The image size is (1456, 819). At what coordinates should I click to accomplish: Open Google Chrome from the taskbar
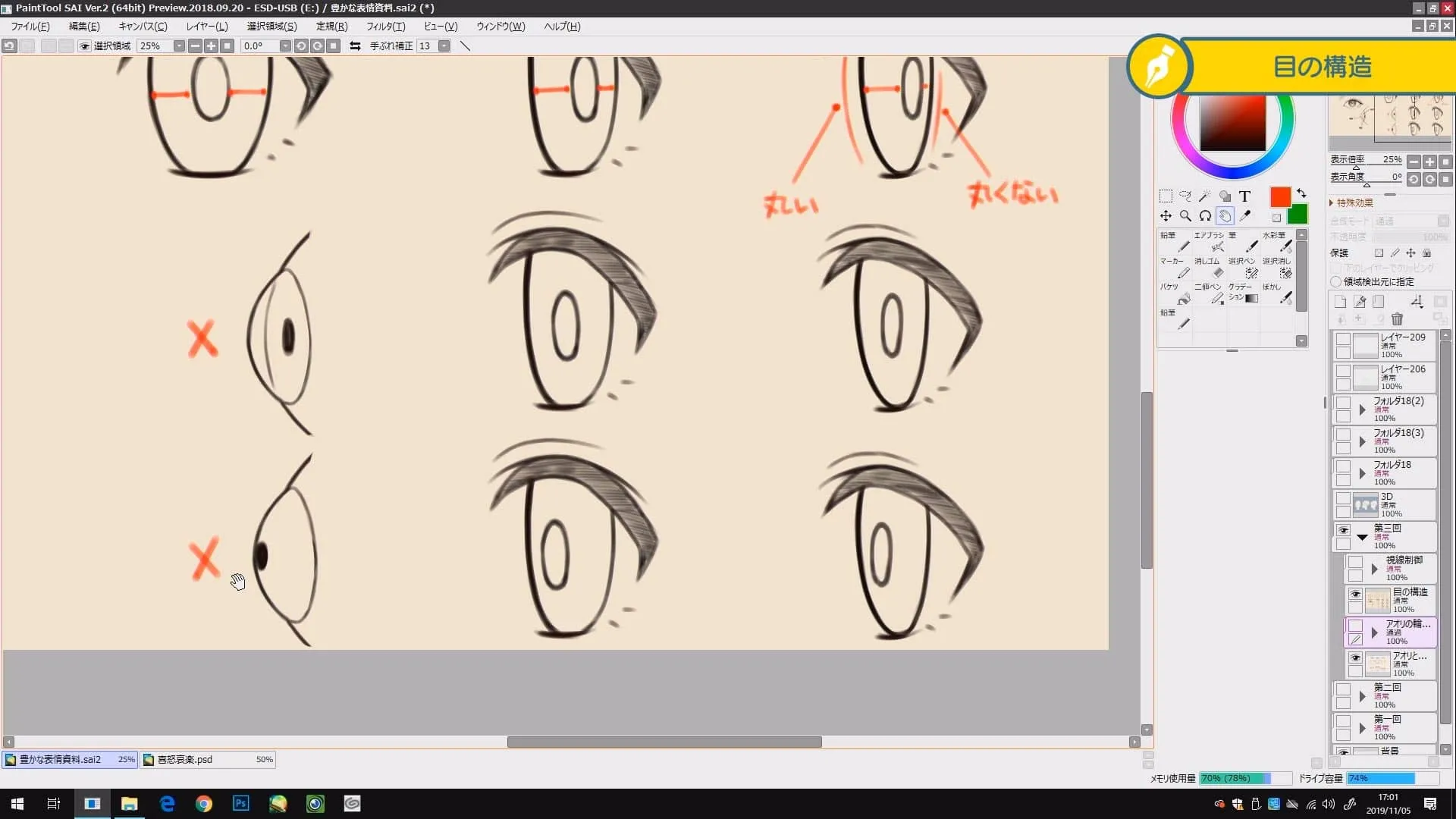203,804
